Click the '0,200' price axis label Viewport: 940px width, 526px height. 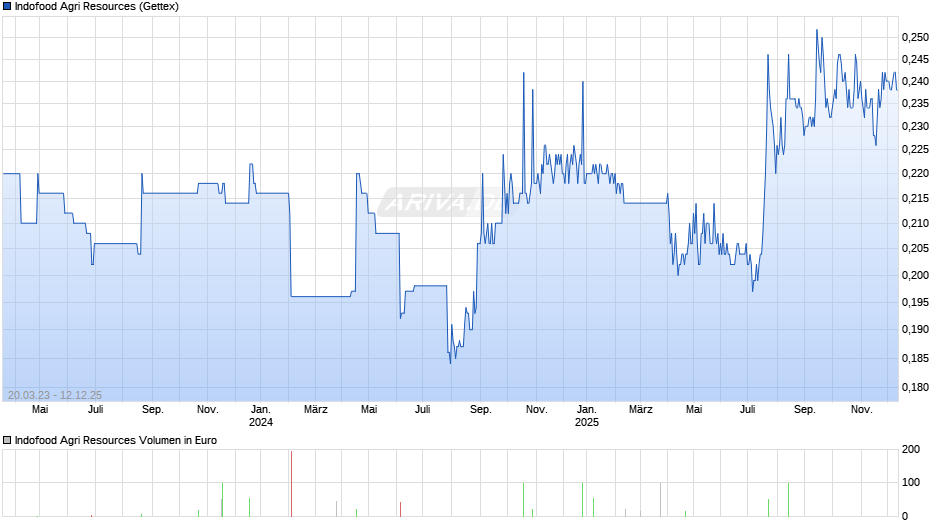pyautogui.click(x=915, y=275)
